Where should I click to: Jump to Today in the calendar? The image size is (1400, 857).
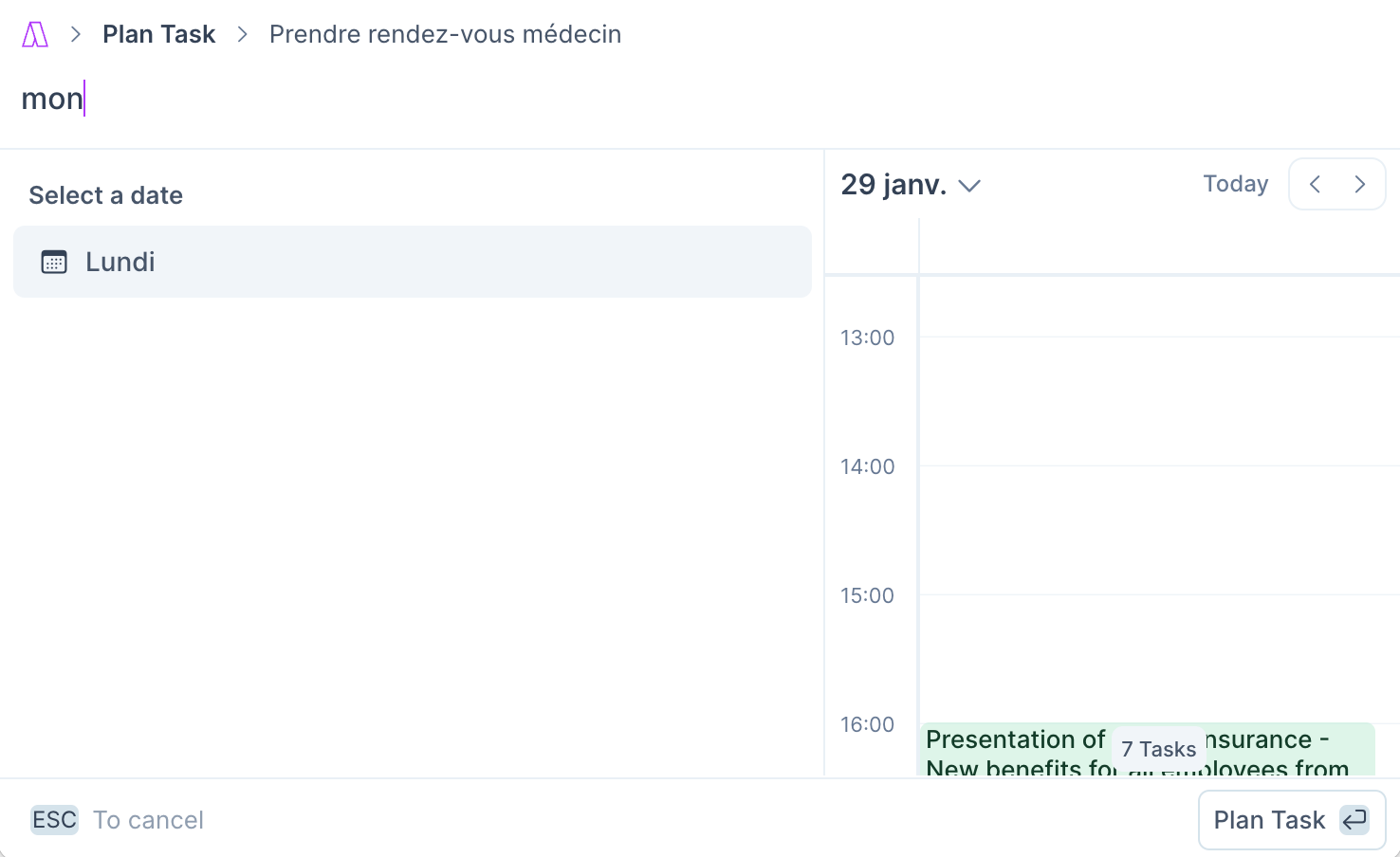pyautogui.click(x=1236, y=184)
